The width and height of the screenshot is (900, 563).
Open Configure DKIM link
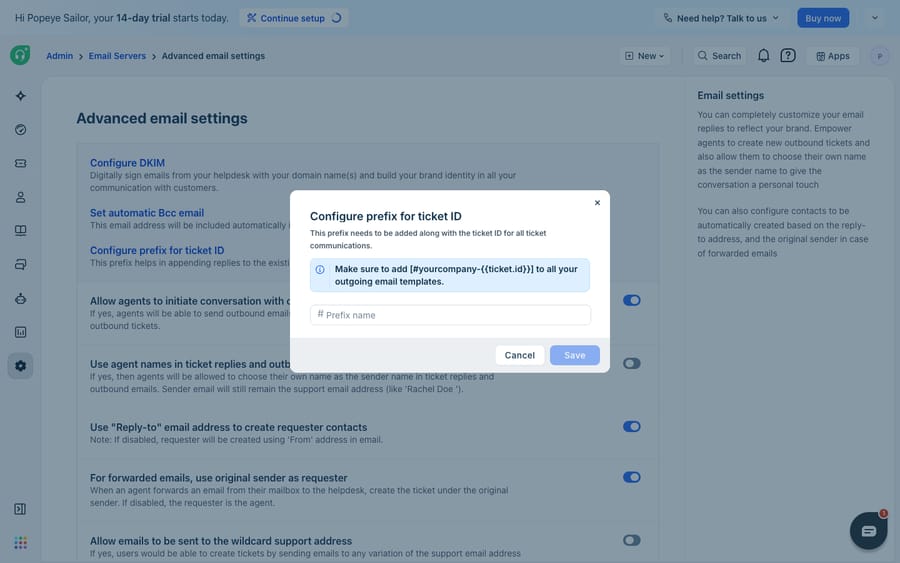tap(127, 162)
